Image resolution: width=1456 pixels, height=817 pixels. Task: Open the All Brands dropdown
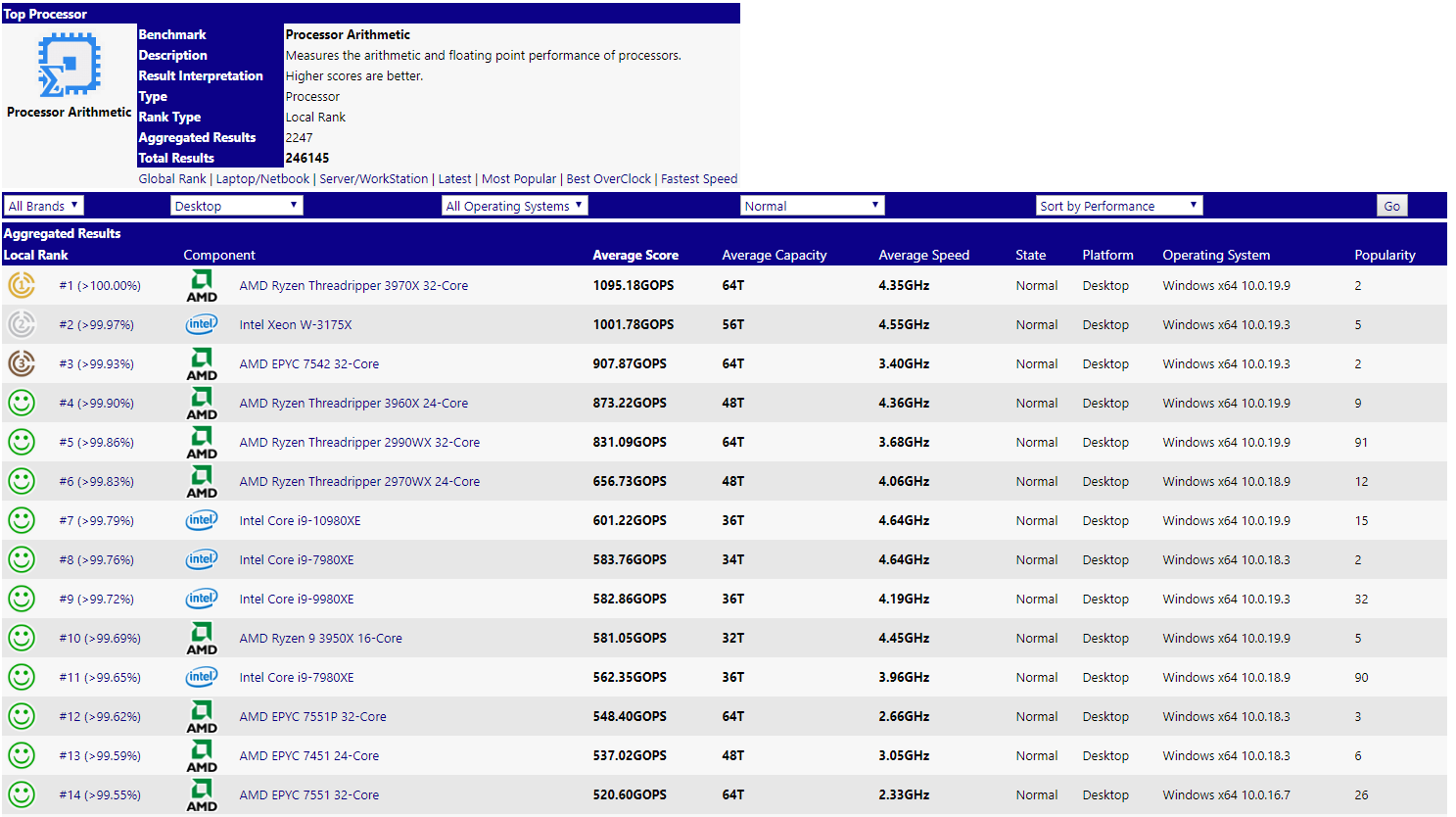pyautogui.click(x=44, y=206)
